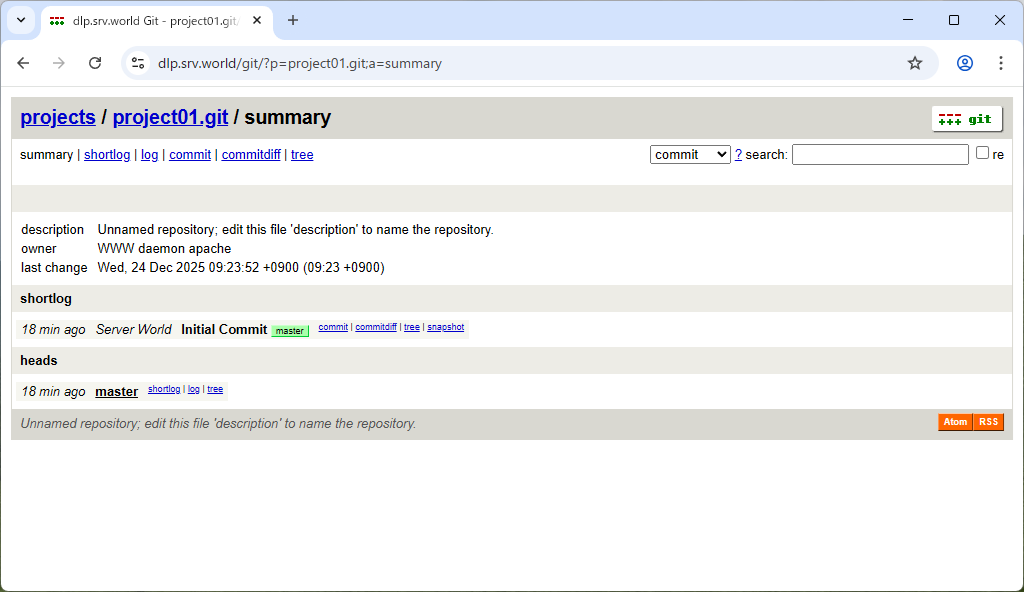This screenshot has height=592, width=1024.
Task: Open tree in the top navigation
Action: (x=302, y=155)
